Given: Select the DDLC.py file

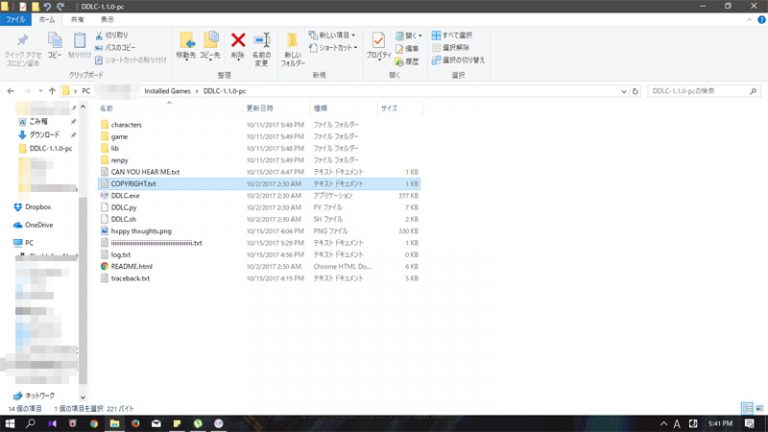Looking at the screenshot, I should [124, 207].
